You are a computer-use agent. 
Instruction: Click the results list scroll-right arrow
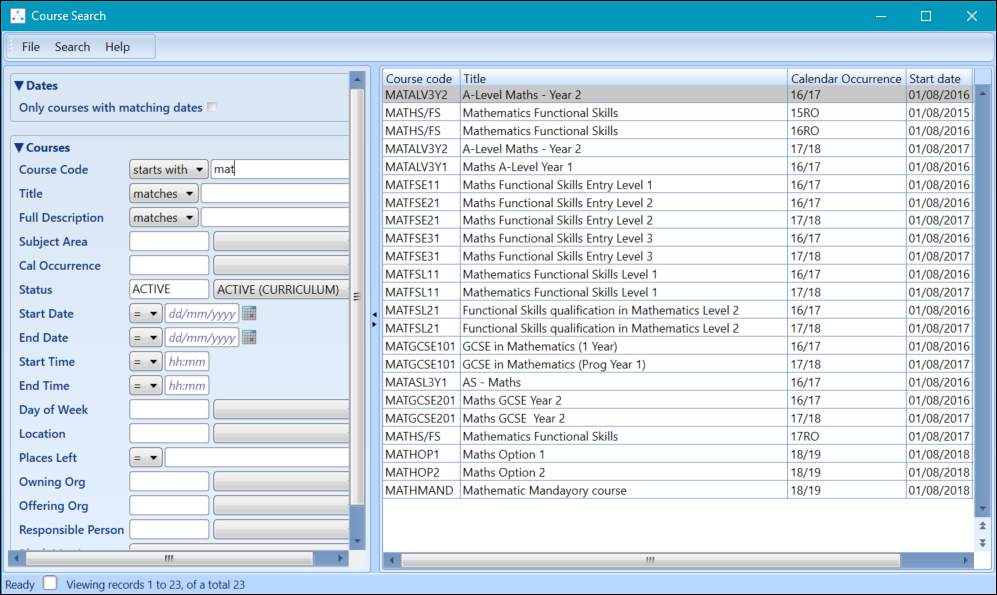pyautogui.click(x=967, y=560)
